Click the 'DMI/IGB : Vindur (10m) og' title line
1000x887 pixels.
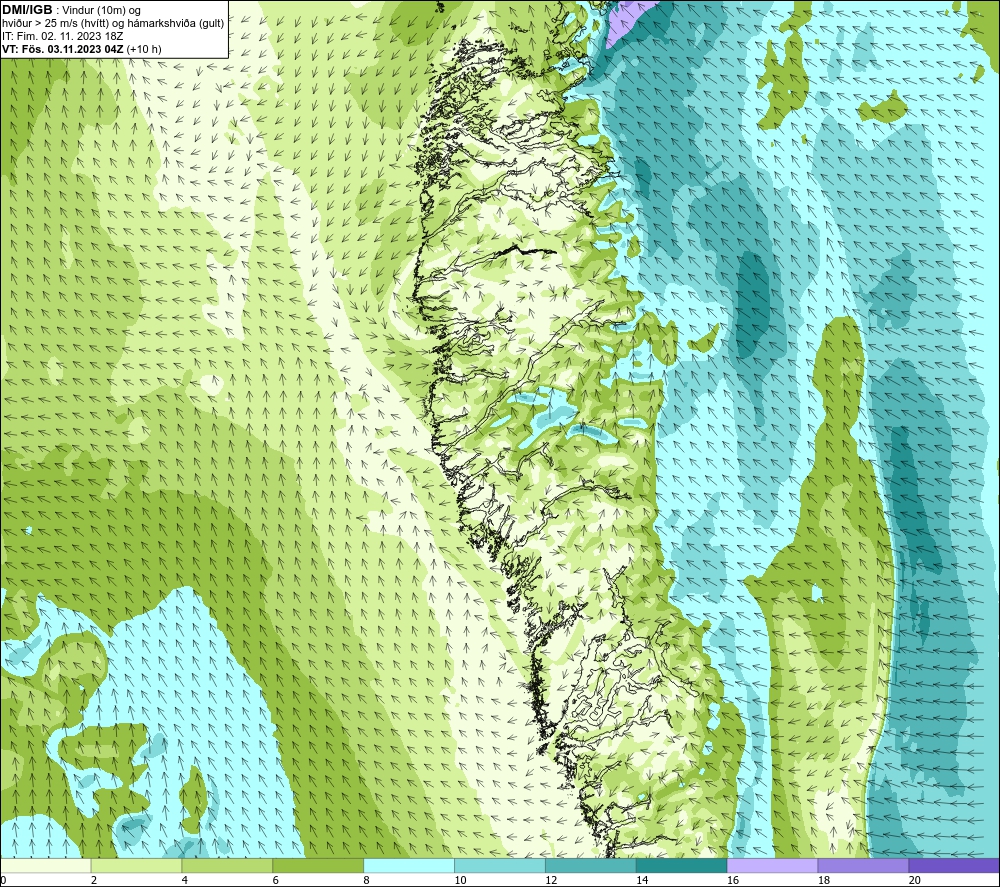pyautogui.click(x=71, y=10)
